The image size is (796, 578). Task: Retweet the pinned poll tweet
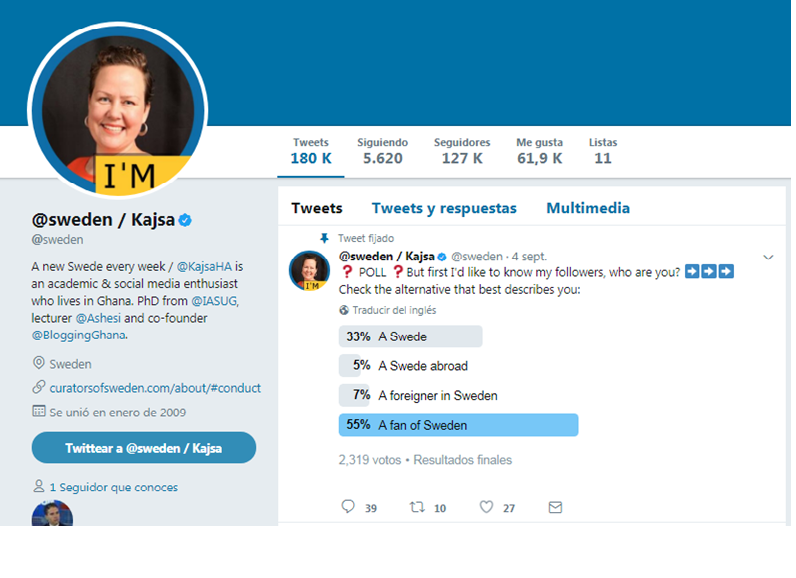point(417,506)
